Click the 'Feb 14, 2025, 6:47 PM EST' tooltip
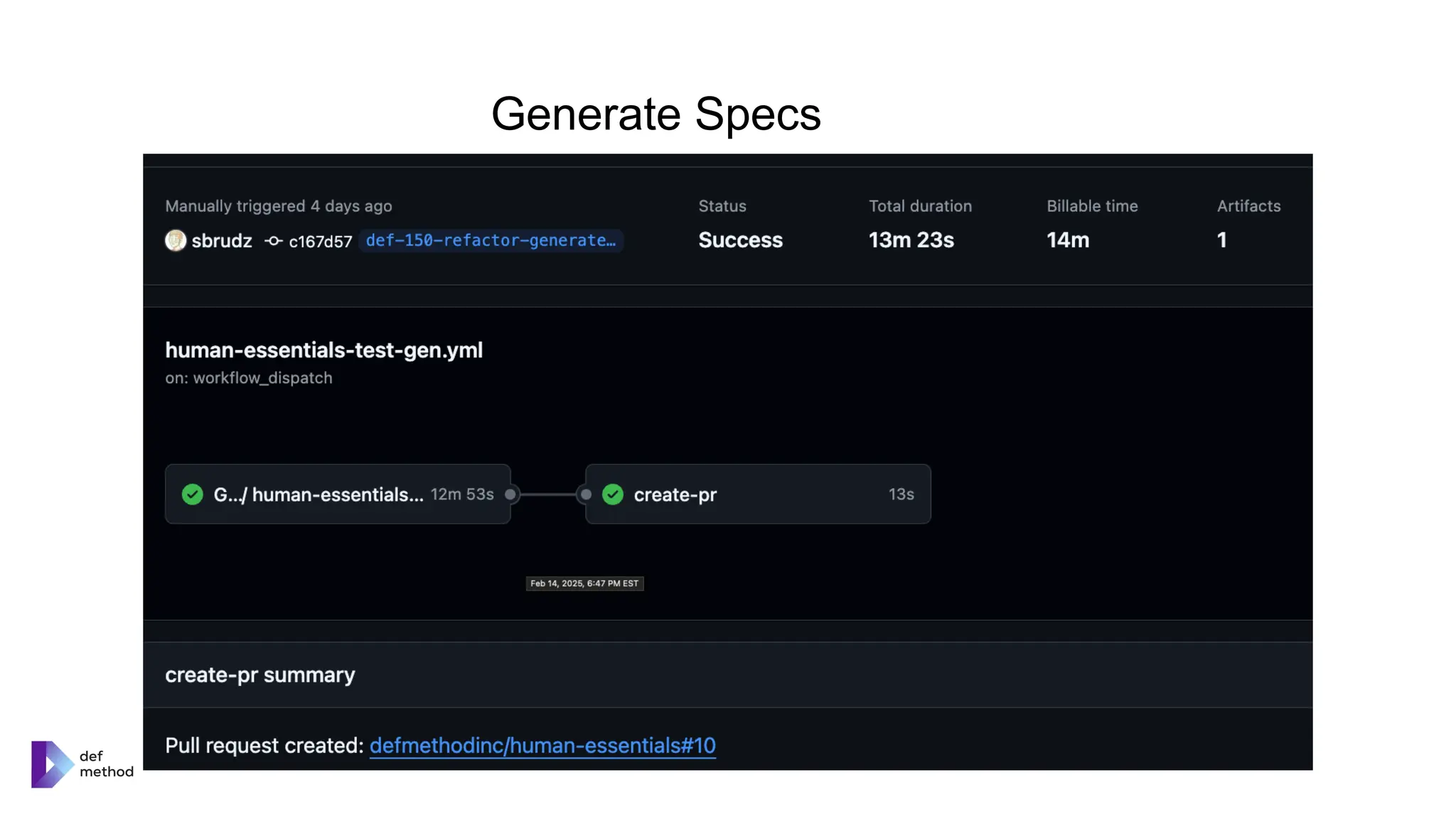Viewport: 1456px width, 819px height. (x=584, y=584)
